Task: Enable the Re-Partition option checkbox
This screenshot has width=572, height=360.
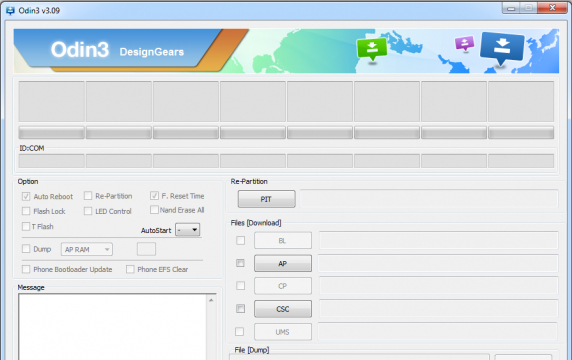Action: click(x=88, y=196)
